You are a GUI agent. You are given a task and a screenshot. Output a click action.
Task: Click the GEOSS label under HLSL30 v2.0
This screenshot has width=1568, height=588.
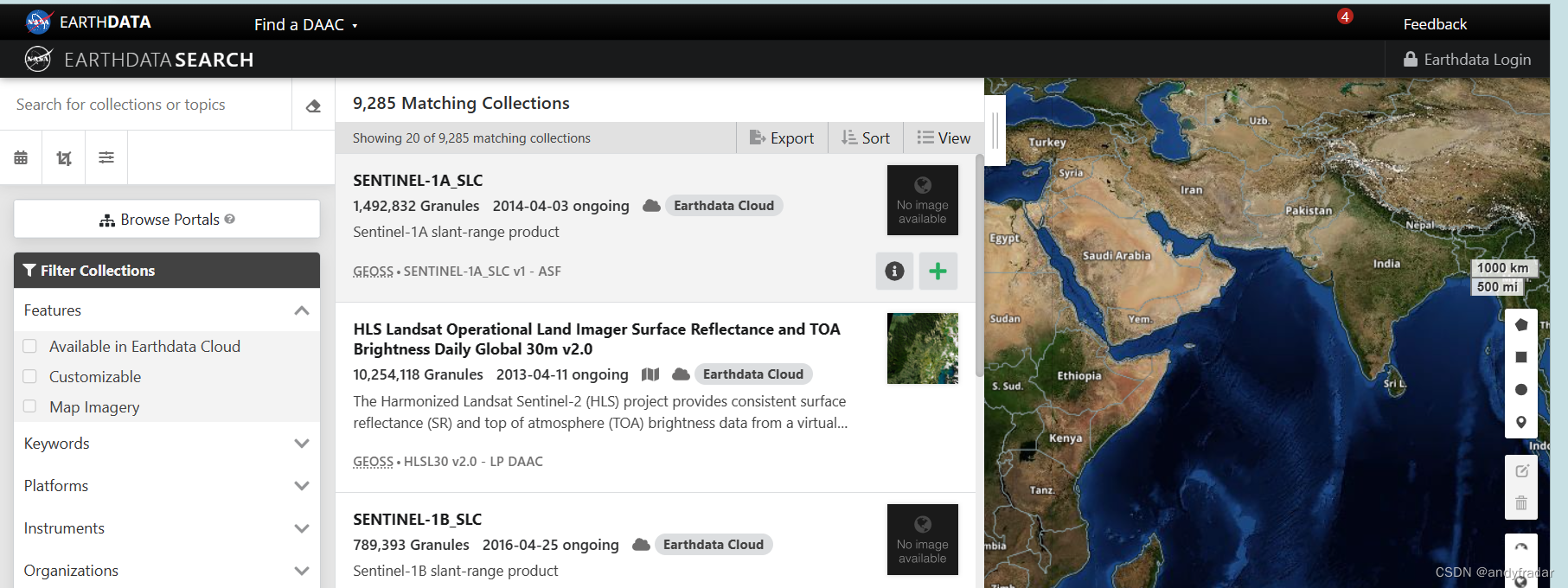coord(373,462)
